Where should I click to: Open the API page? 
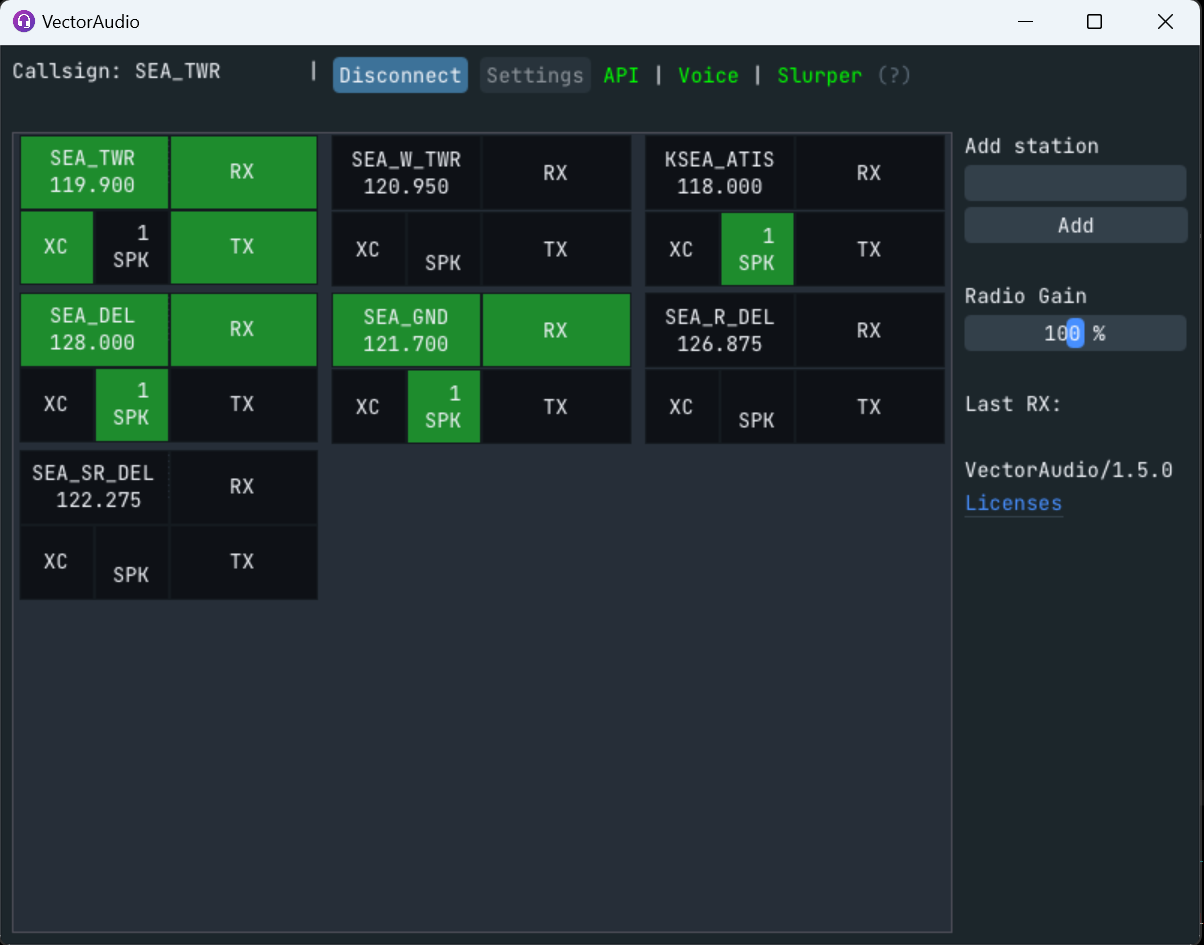[x=621, y=75]
